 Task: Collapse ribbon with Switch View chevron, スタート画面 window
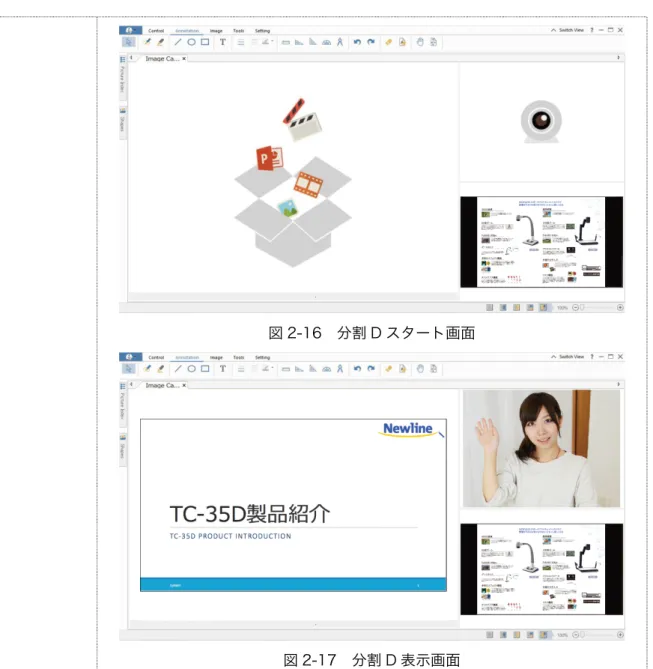[553, 30]
